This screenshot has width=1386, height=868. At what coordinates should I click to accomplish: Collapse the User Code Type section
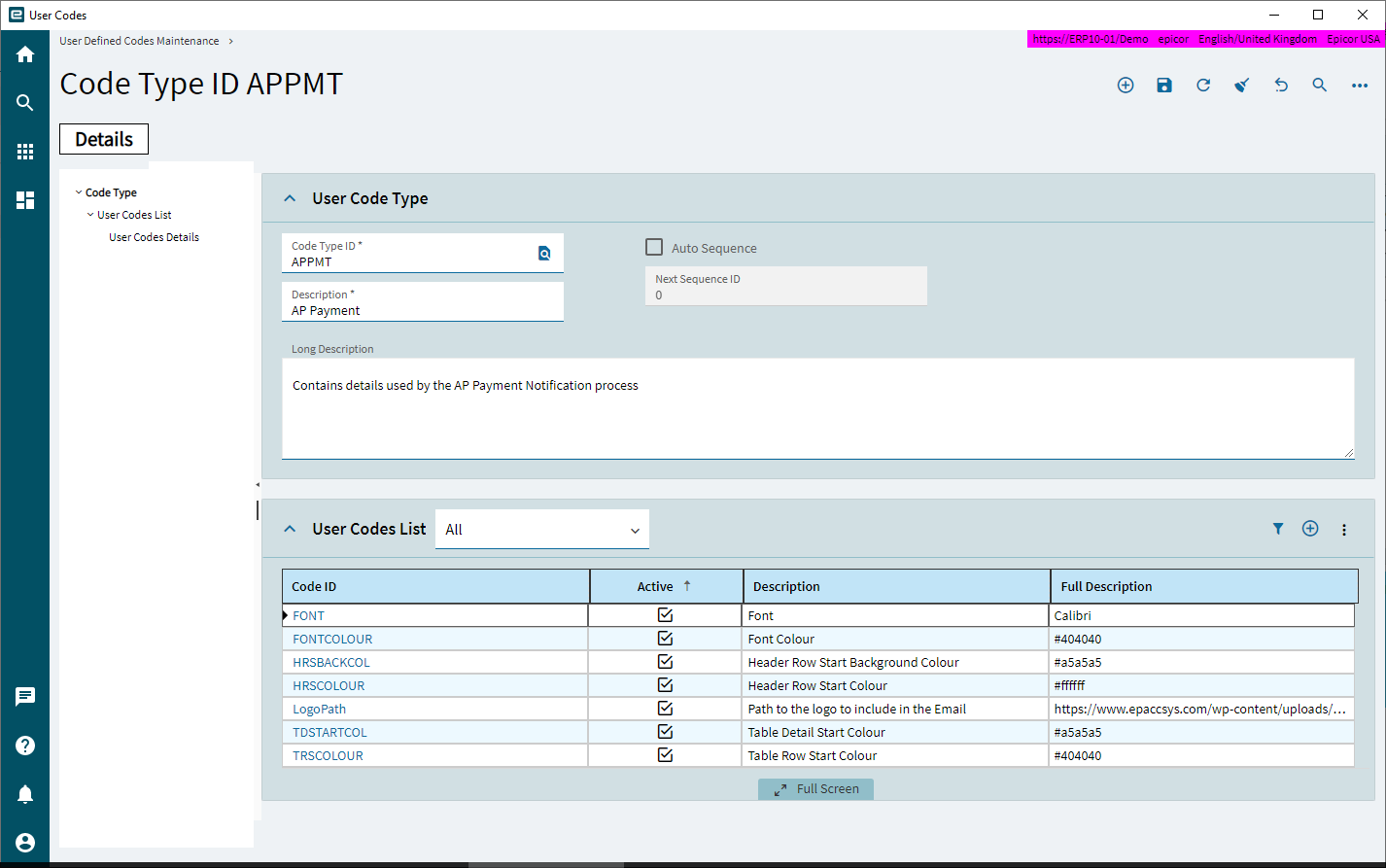click(289, 198)
